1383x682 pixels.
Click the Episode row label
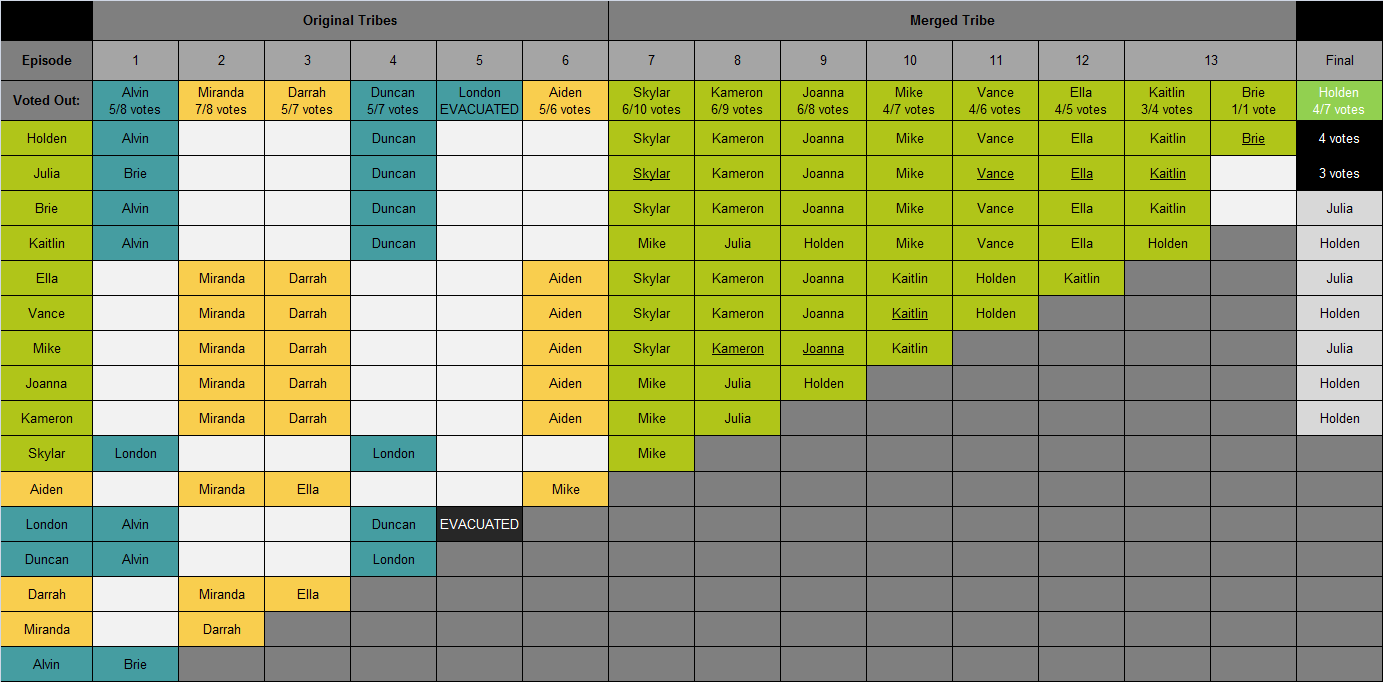46,60
